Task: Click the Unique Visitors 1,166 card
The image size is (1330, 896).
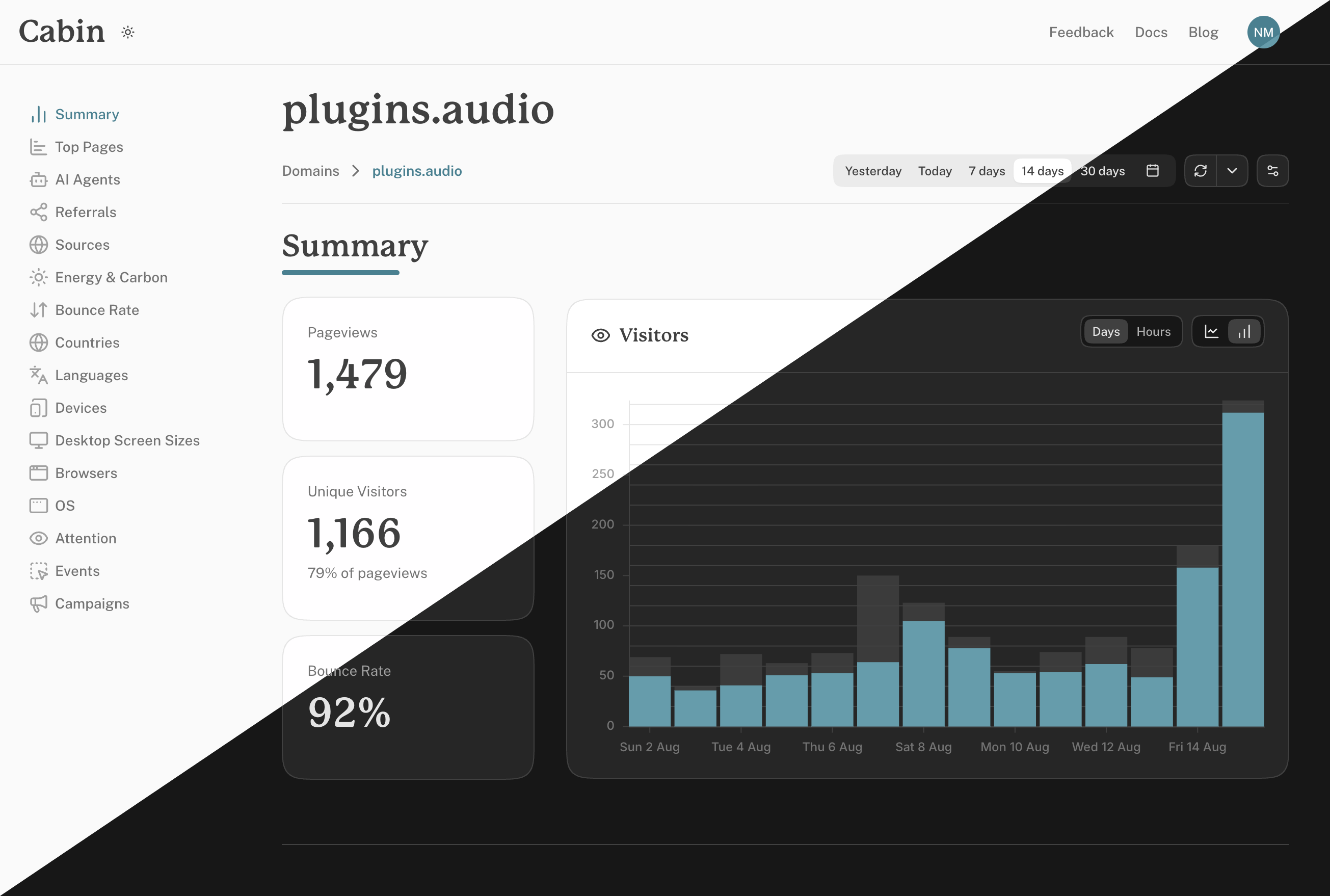Action: 408,538
